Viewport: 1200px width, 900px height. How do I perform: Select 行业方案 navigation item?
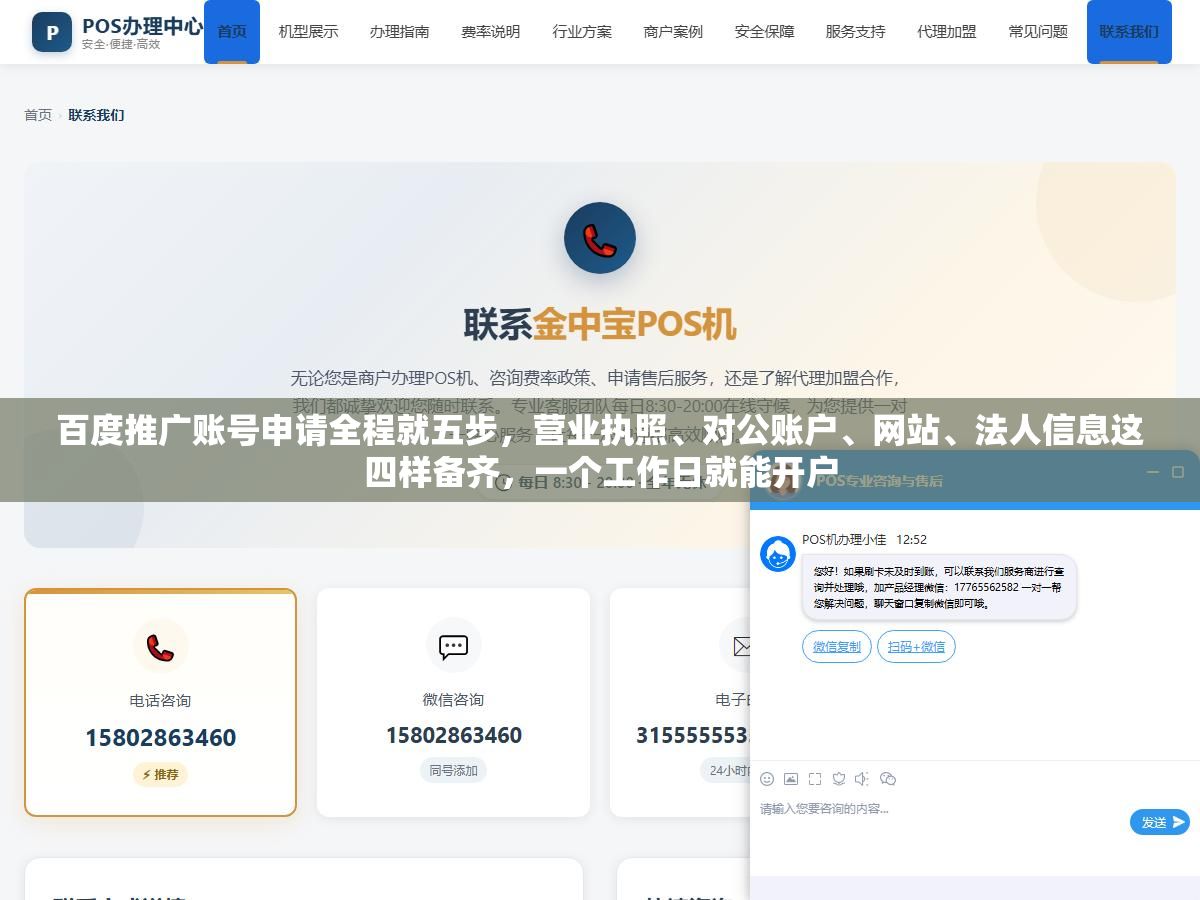(x=582, y=32)
